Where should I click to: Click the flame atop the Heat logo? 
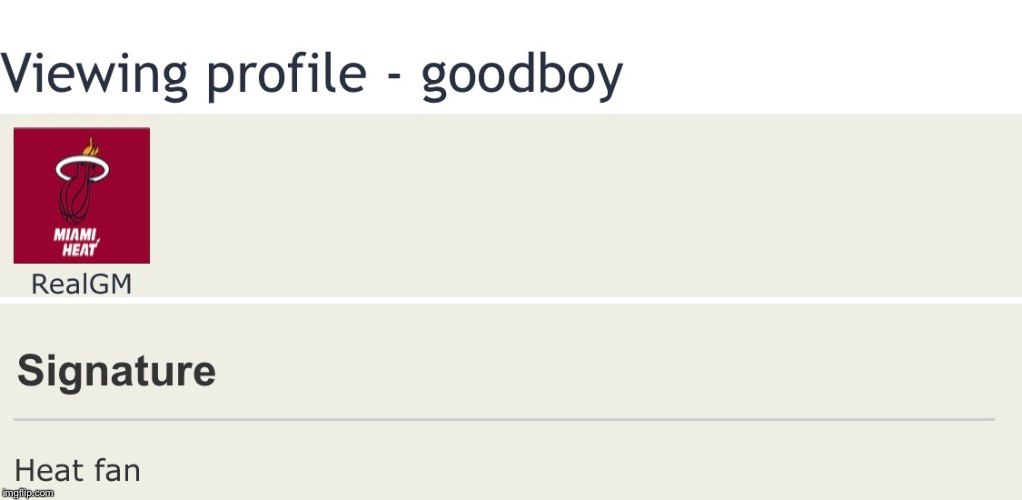coord(91,147)
